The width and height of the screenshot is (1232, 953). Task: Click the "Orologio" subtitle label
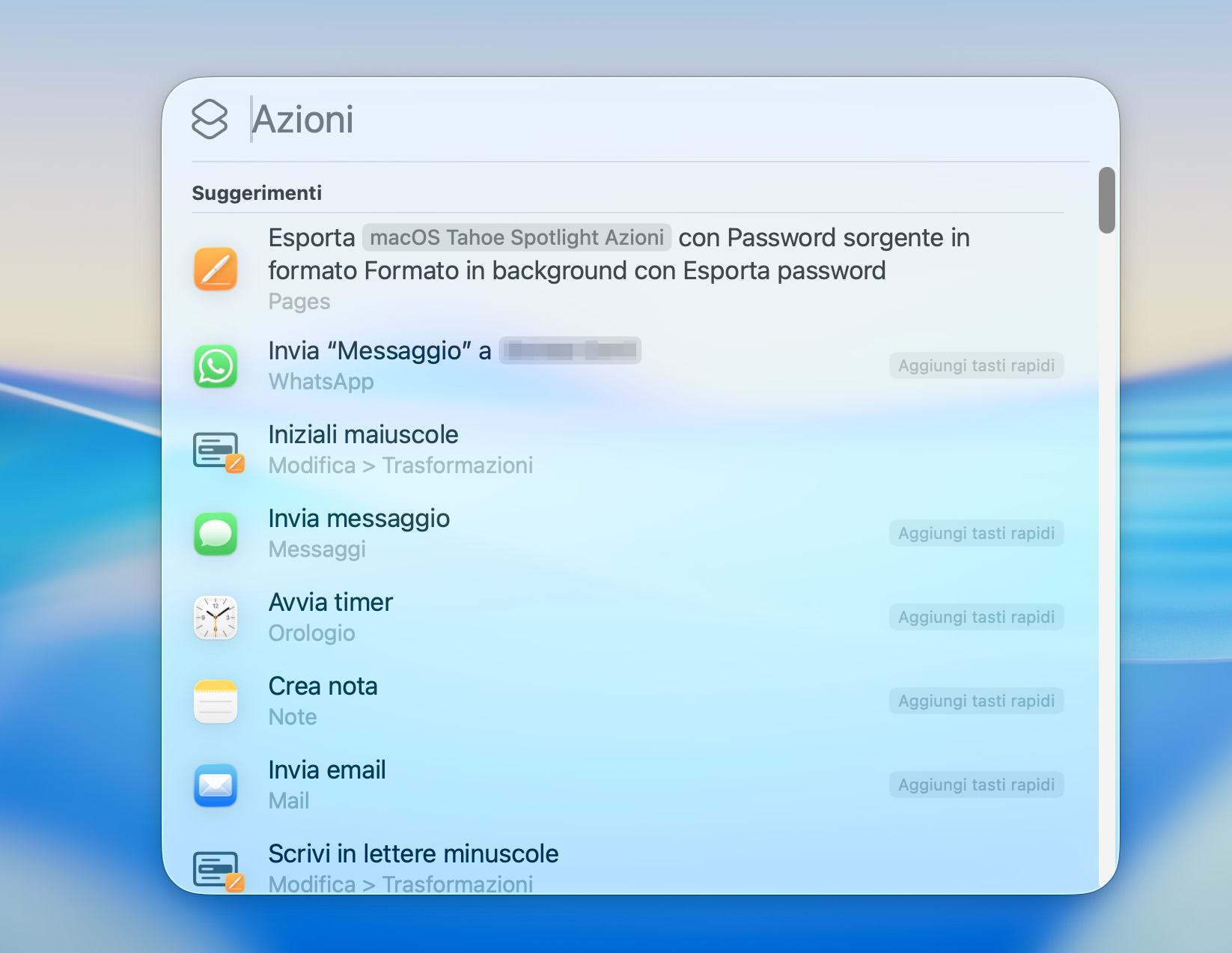pos(311,633)
